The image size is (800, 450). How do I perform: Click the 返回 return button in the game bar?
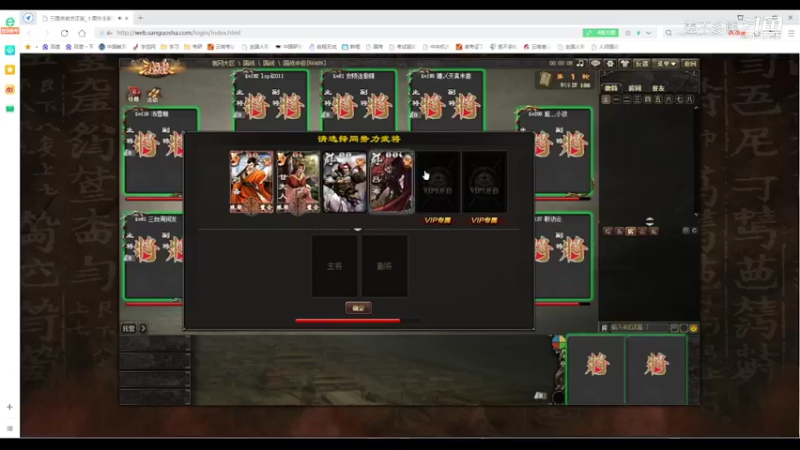690,63
